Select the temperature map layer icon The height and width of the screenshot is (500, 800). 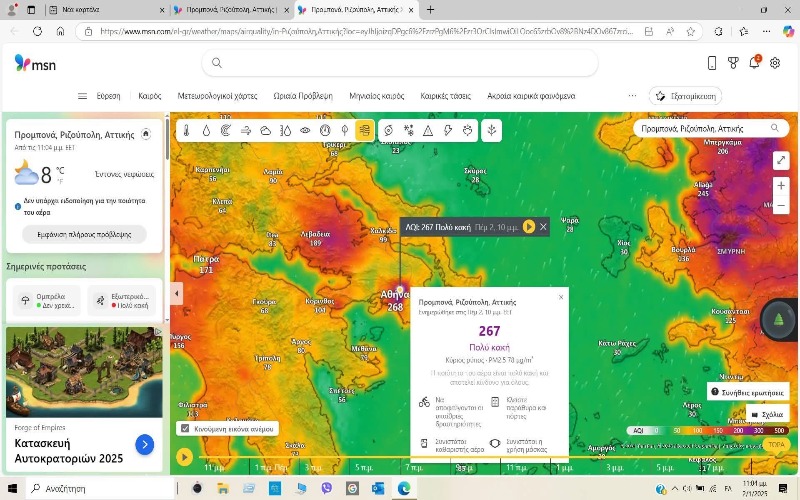pos(187,130)
